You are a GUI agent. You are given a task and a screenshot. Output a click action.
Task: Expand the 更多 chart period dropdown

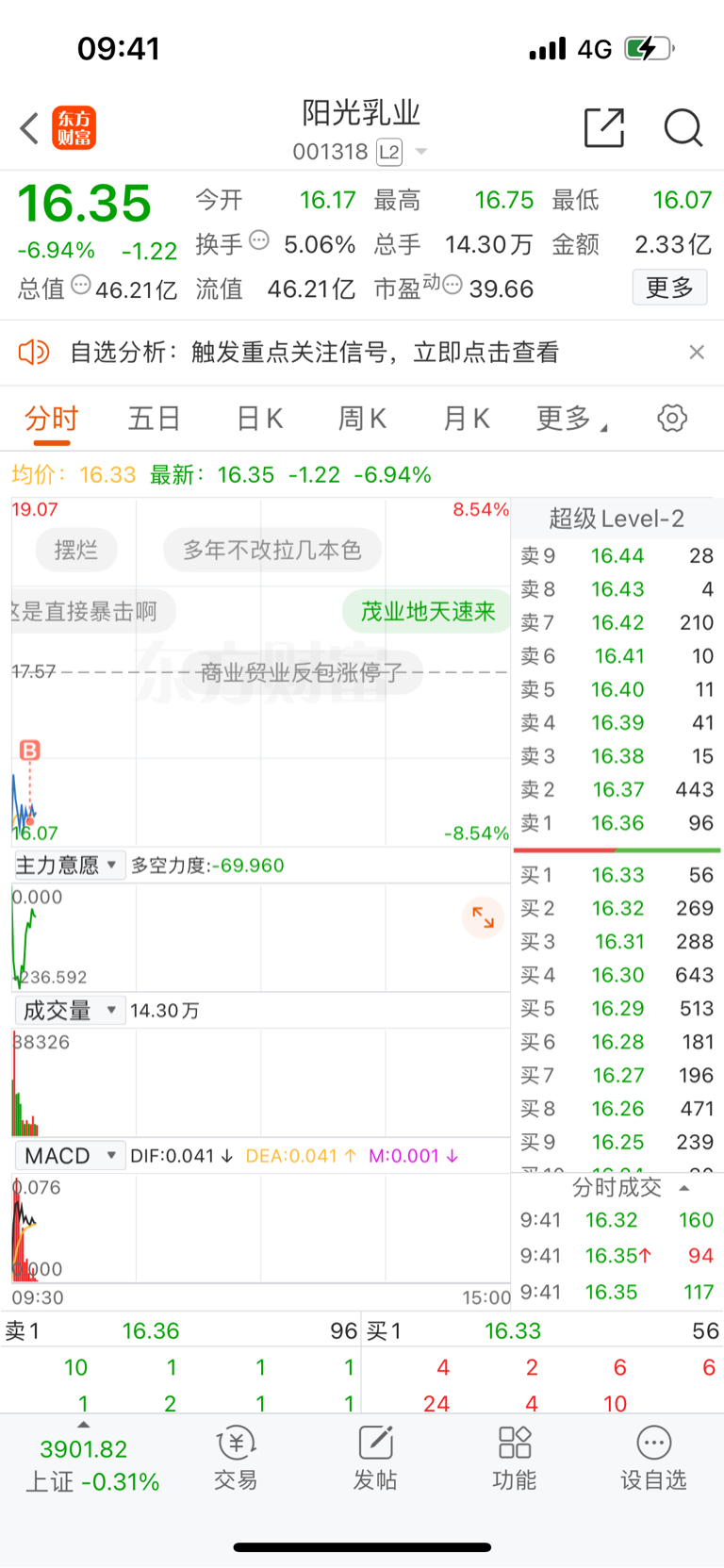tap(571, 418)
